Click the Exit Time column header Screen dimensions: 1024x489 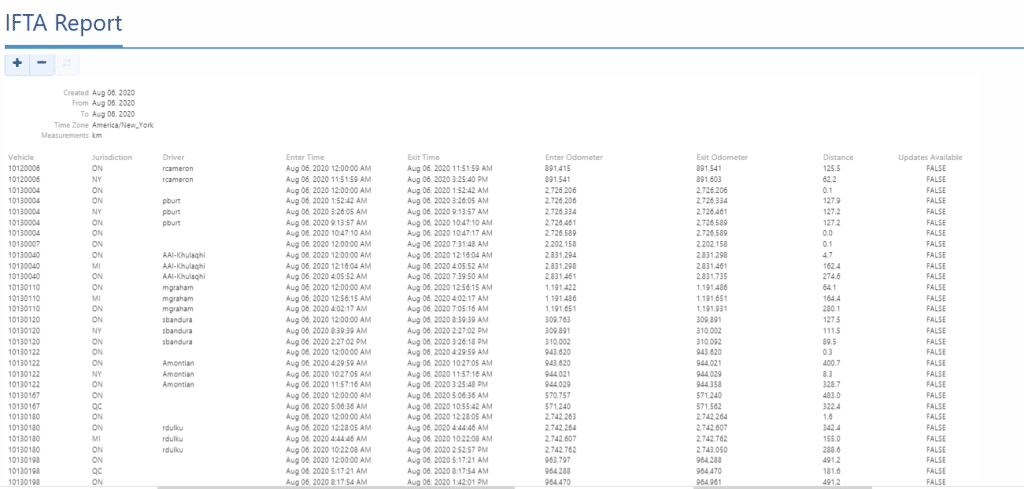tap(424, 158)
